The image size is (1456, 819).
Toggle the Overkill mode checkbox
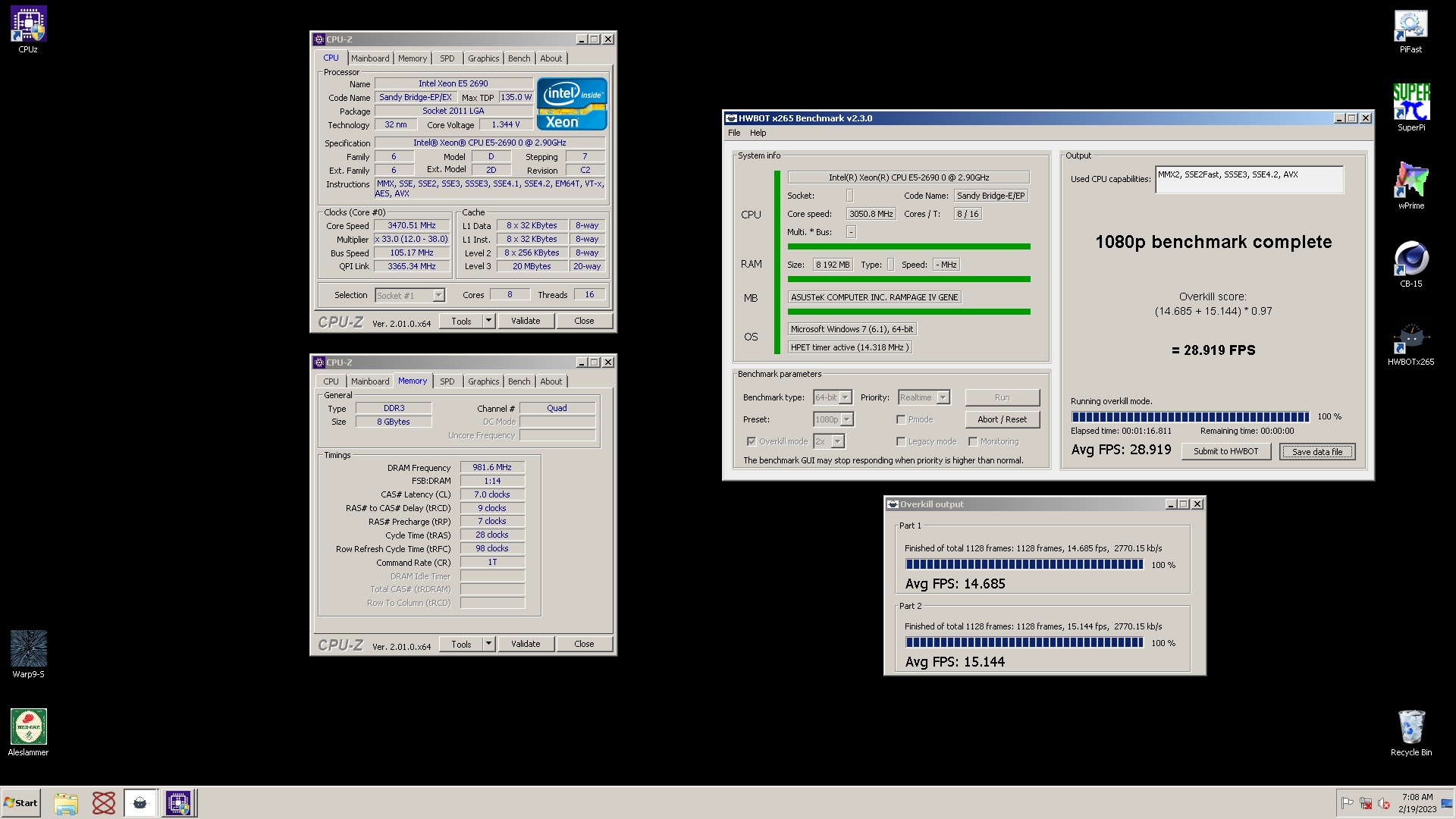tap(752, 441)
